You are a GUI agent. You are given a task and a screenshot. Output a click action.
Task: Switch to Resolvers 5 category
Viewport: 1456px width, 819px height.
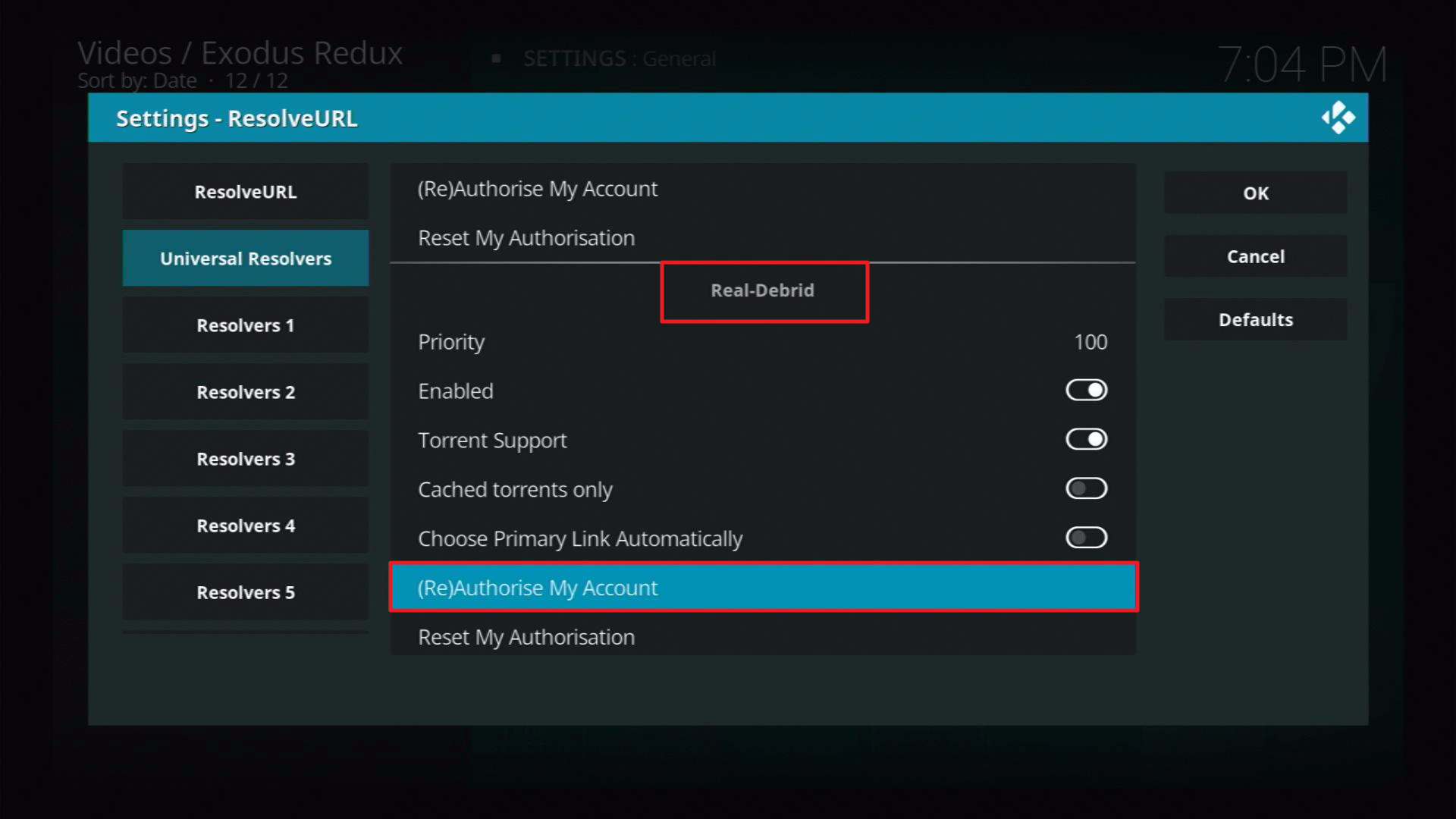pyautogui.click(x=246, y=592)
